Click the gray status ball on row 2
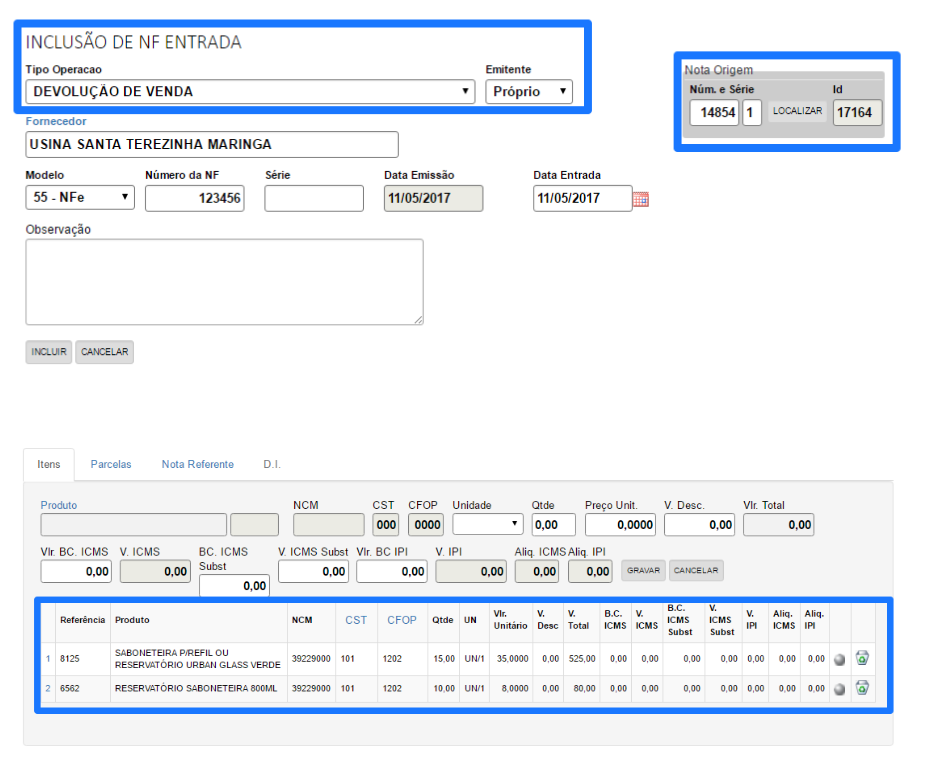Viewport: 929px width, 757px height. (839, 689)
